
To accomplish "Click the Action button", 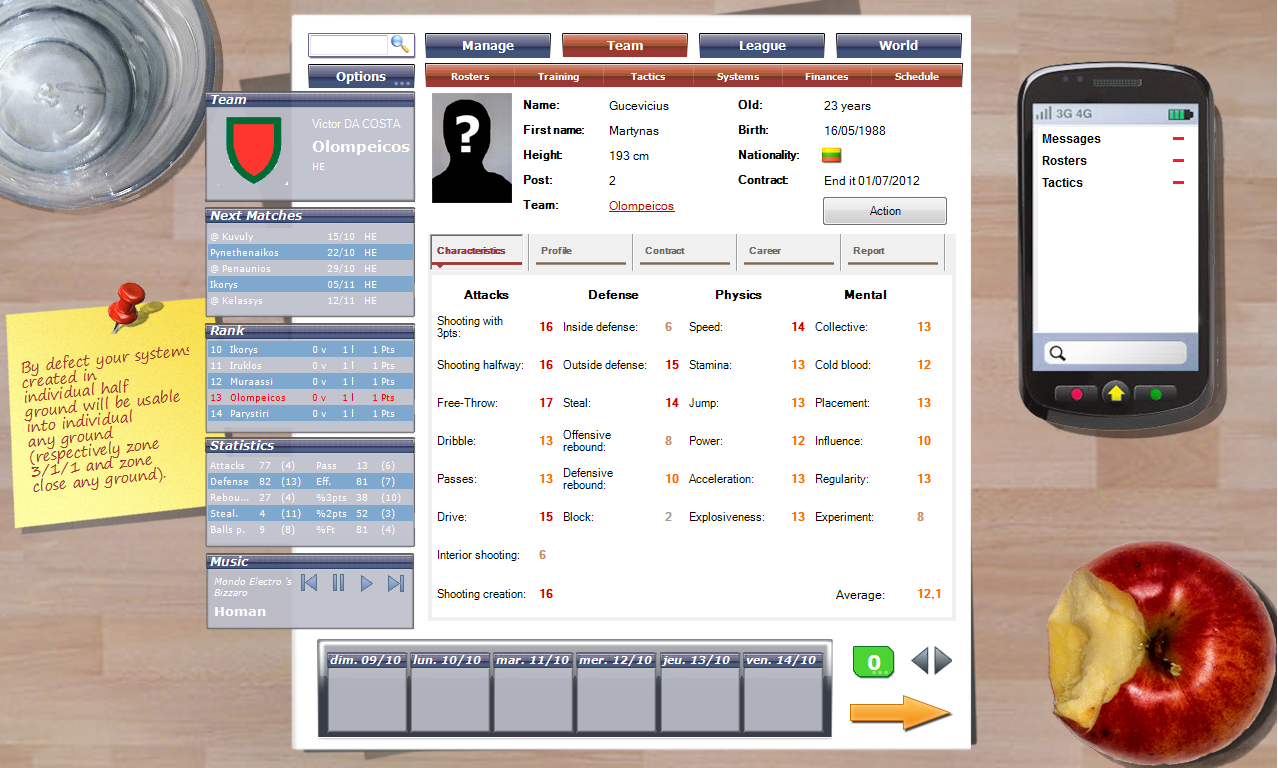I will click(884, 211).
